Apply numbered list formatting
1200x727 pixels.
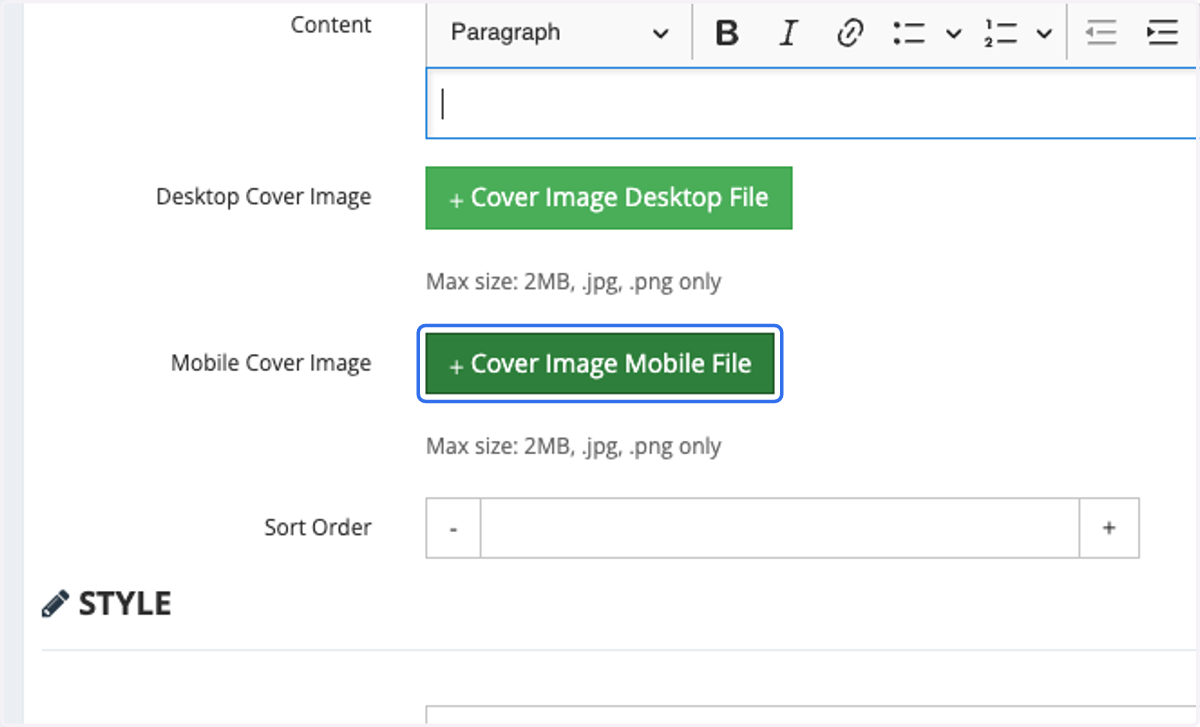point(1001,33)
